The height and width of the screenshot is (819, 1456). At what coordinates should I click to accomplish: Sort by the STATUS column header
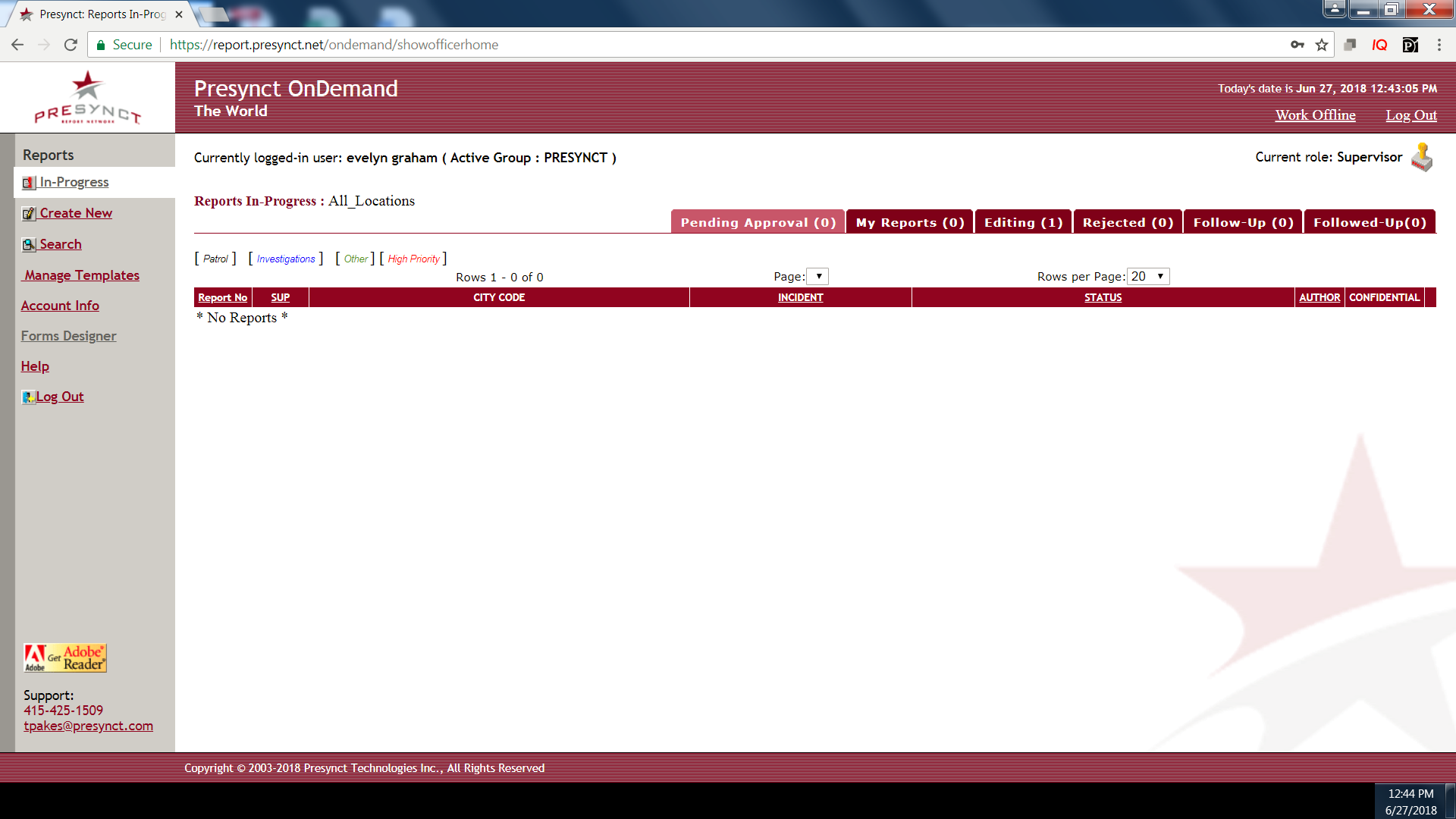(1103, 298)
